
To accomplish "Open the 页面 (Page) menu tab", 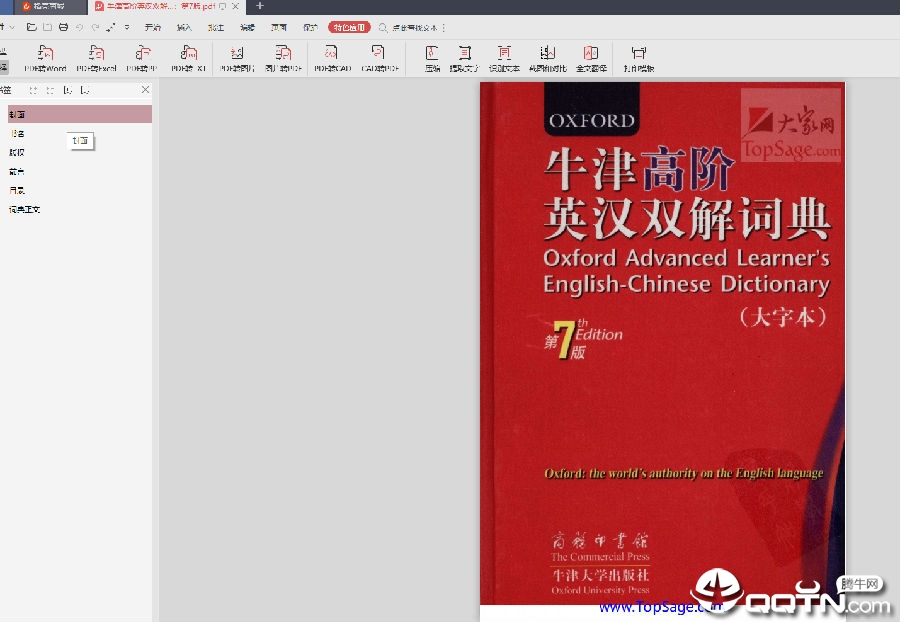I will point(279,27).
